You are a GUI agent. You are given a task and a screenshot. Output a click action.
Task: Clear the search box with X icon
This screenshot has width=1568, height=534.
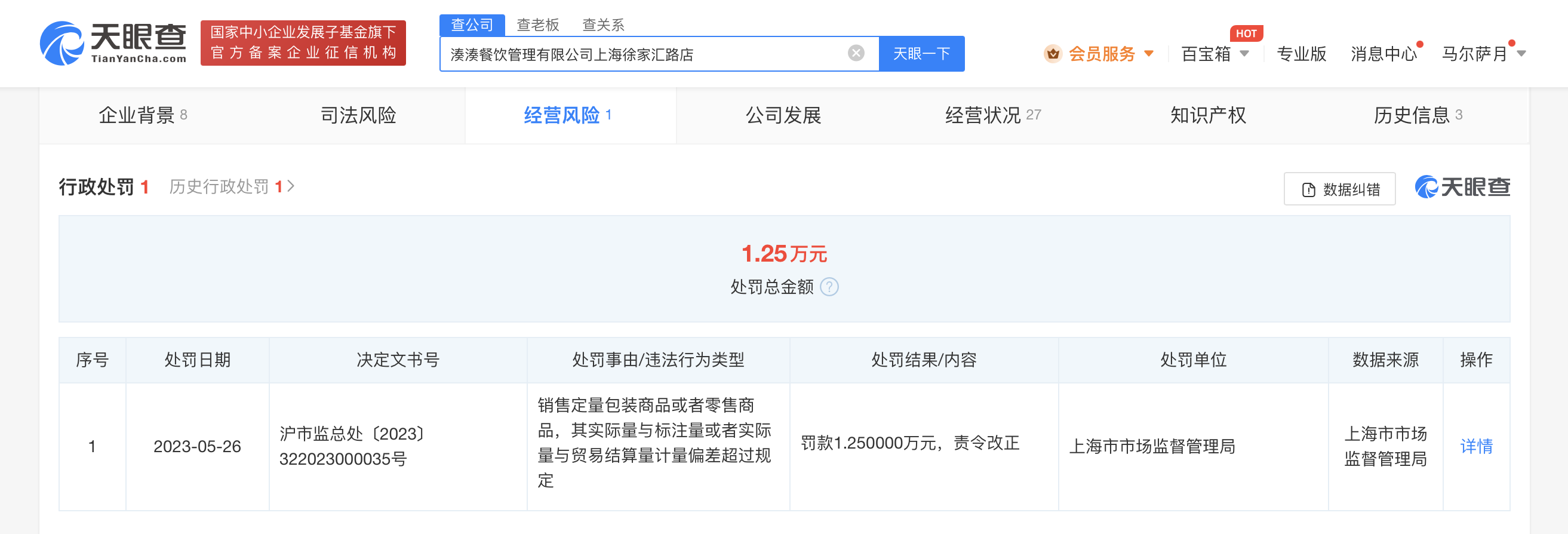(856, 54)
